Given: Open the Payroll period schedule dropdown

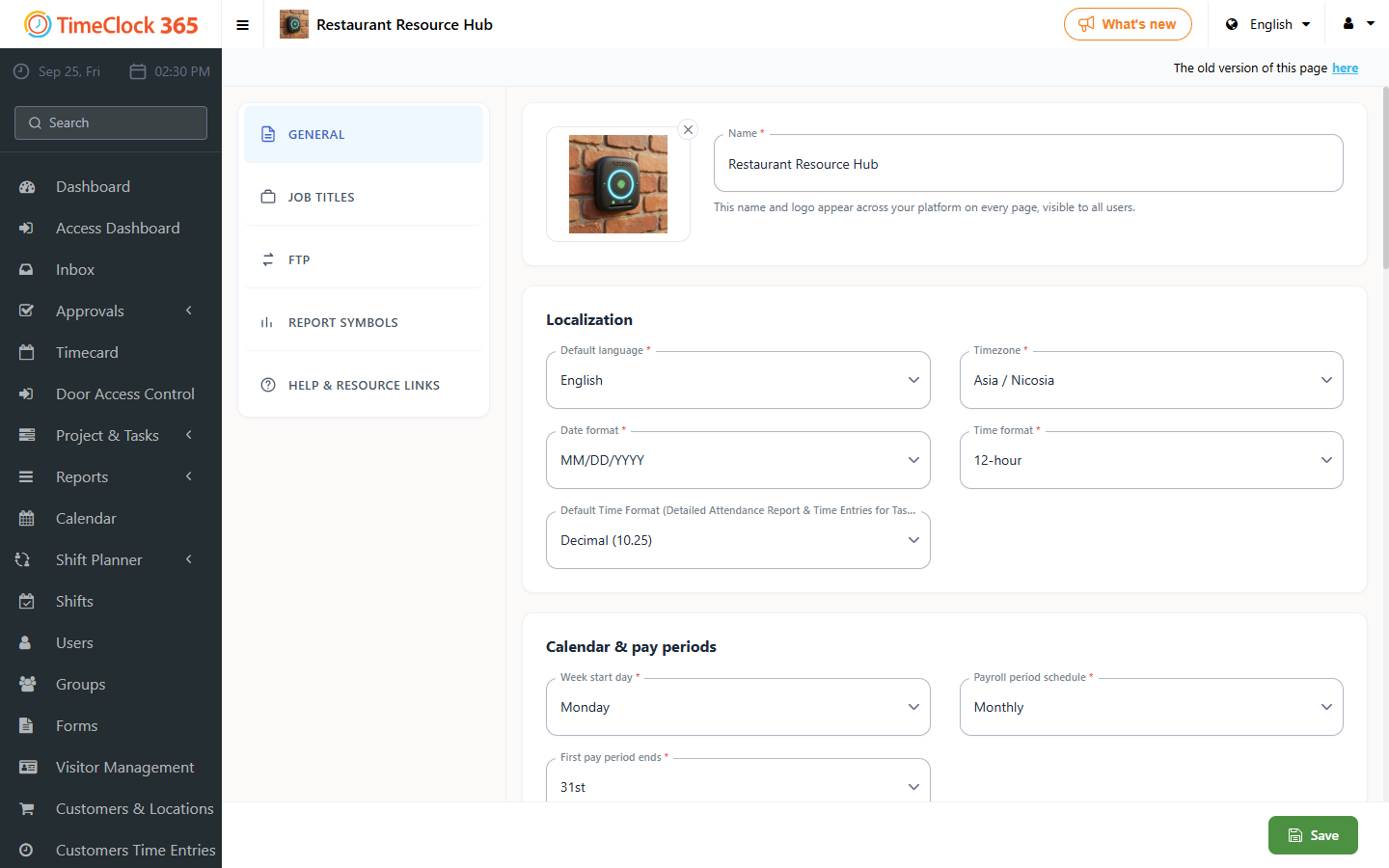Looking at the screenshot, I should pyautogui.click(x=1152, y=707).
